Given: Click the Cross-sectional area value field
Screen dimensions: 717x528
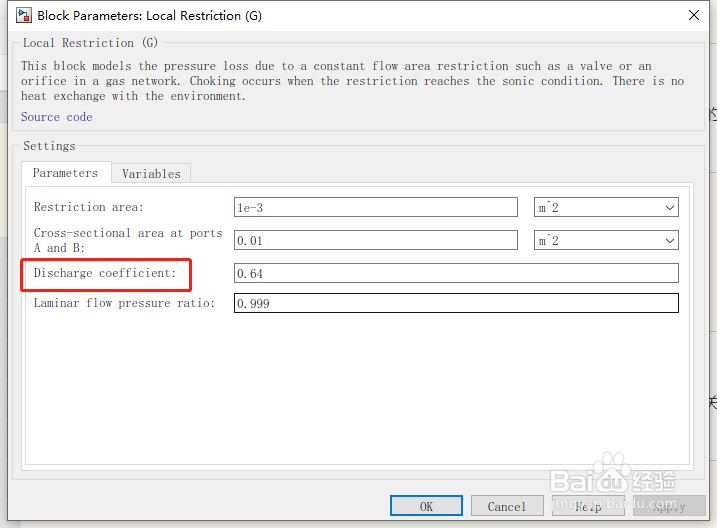Looking at the screenshot, I should coord(375,240).
